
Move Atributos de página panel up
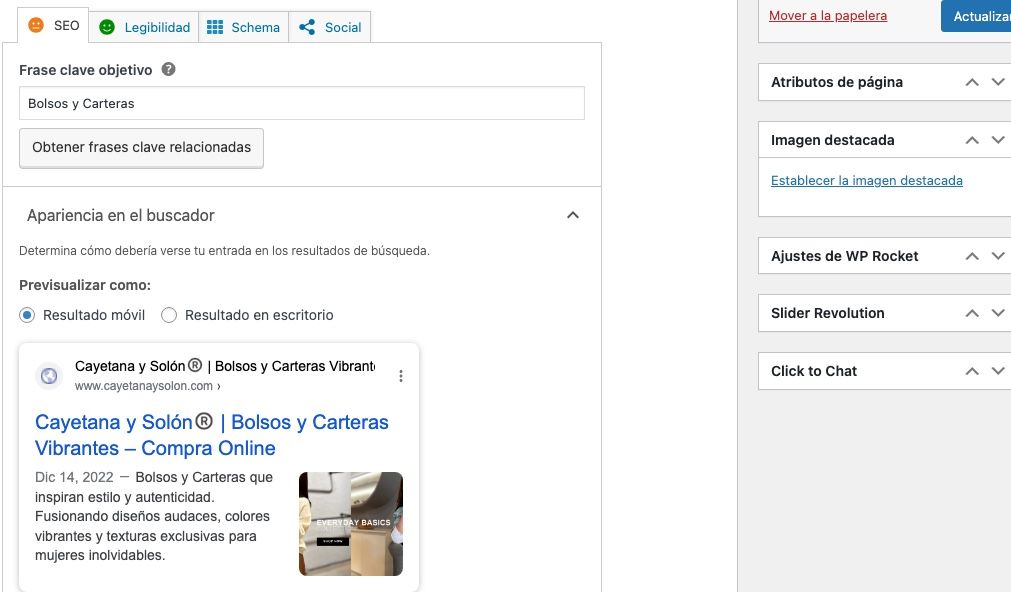pyautogui.click(x=972, y=82)
